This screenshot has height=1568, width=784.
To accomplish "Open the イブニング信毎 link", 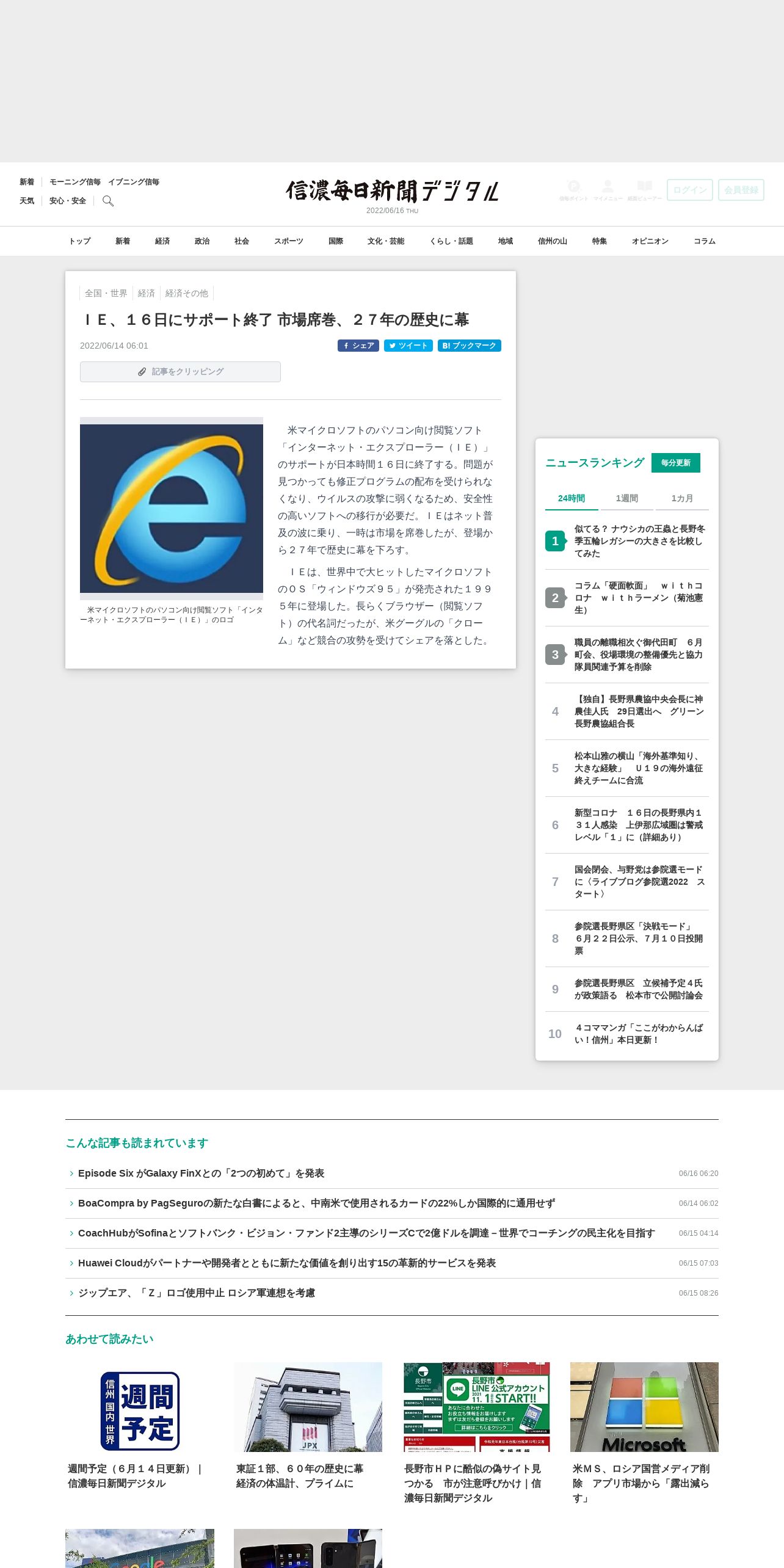I will 134,182.
